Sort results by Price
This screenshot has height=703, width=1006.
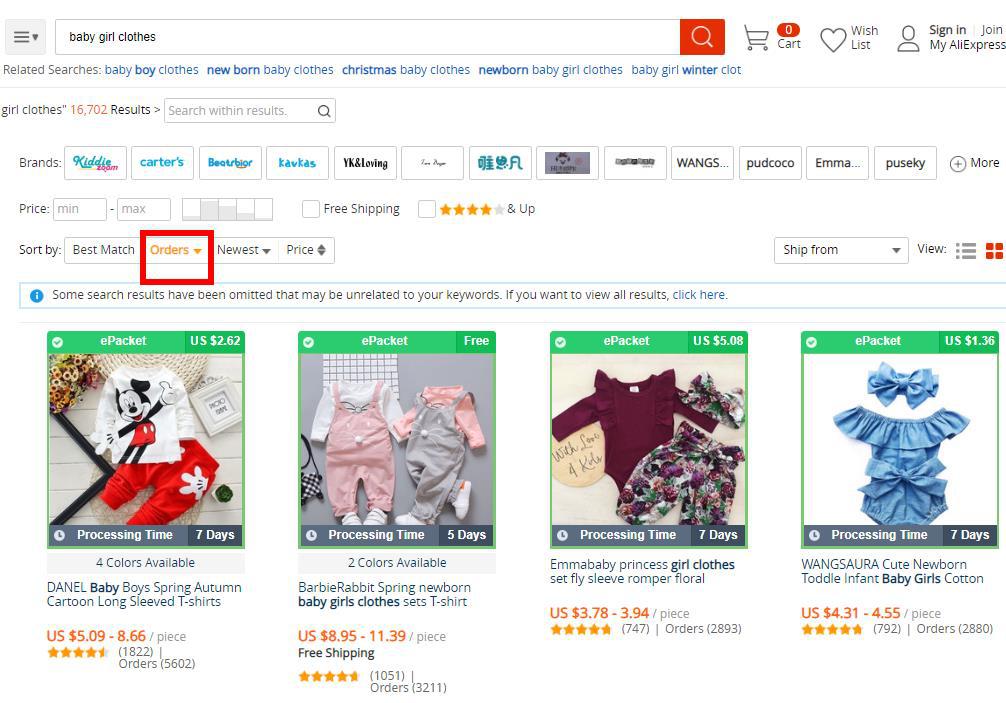pos(305,250)
